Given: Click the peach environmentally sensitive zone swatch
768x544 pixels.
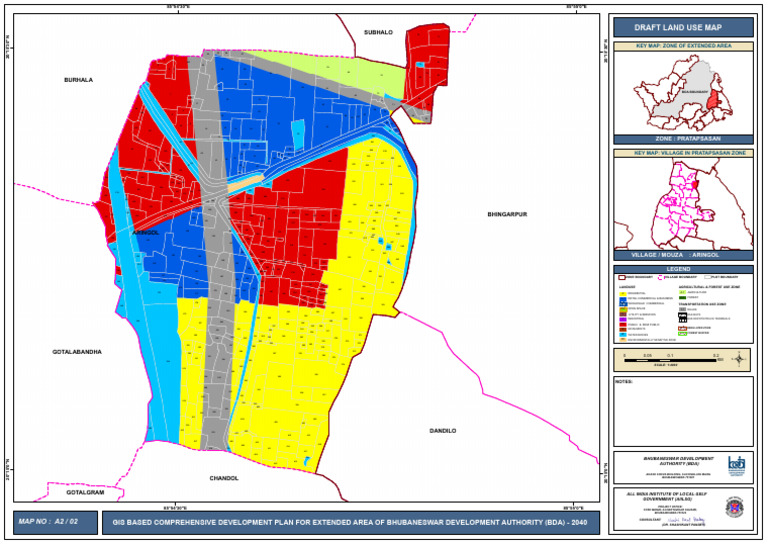Looking at the screenshot, I should pos(623,340).
